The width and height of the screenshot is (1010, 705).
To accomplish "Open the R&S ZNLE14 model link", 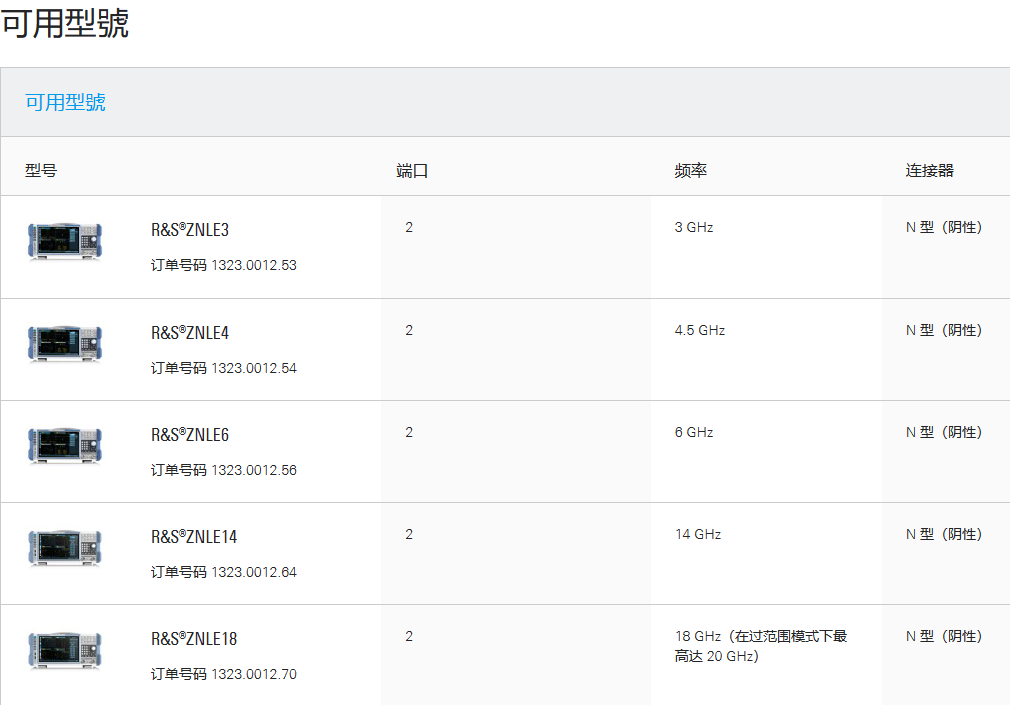I will [x=194, y=537].
